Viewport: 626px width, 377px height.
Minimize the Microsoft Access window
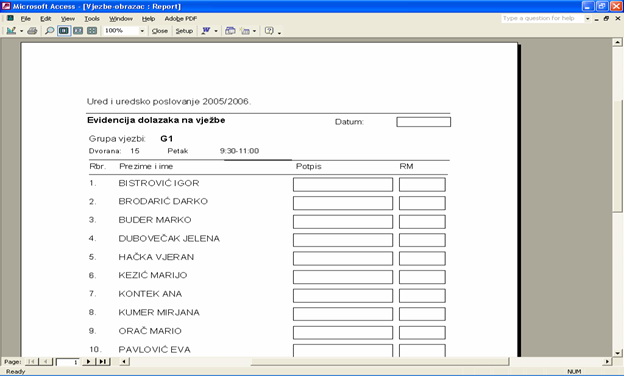(588, 6)
